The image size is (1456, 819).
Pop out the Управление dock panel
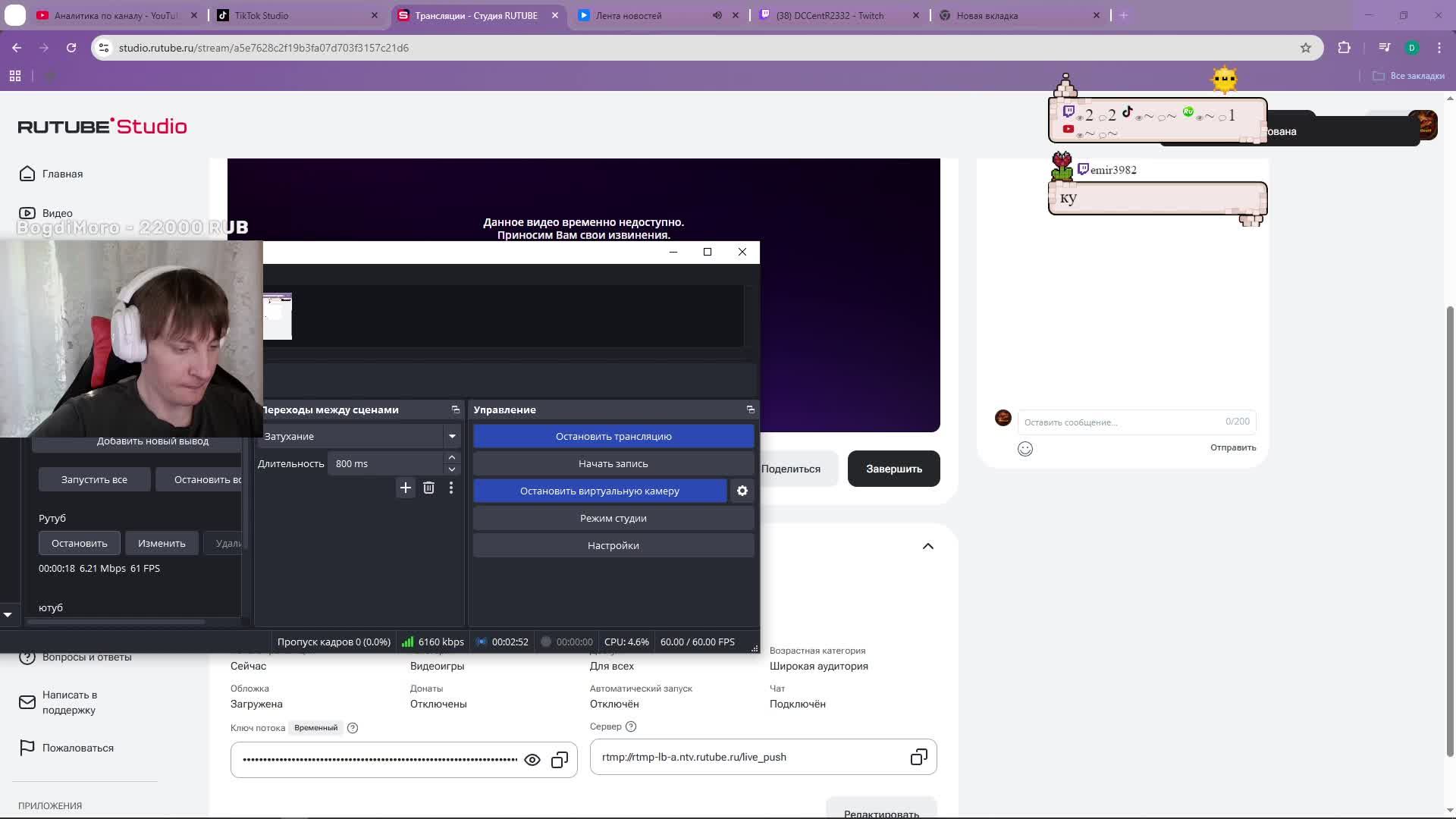pos(751,409)
